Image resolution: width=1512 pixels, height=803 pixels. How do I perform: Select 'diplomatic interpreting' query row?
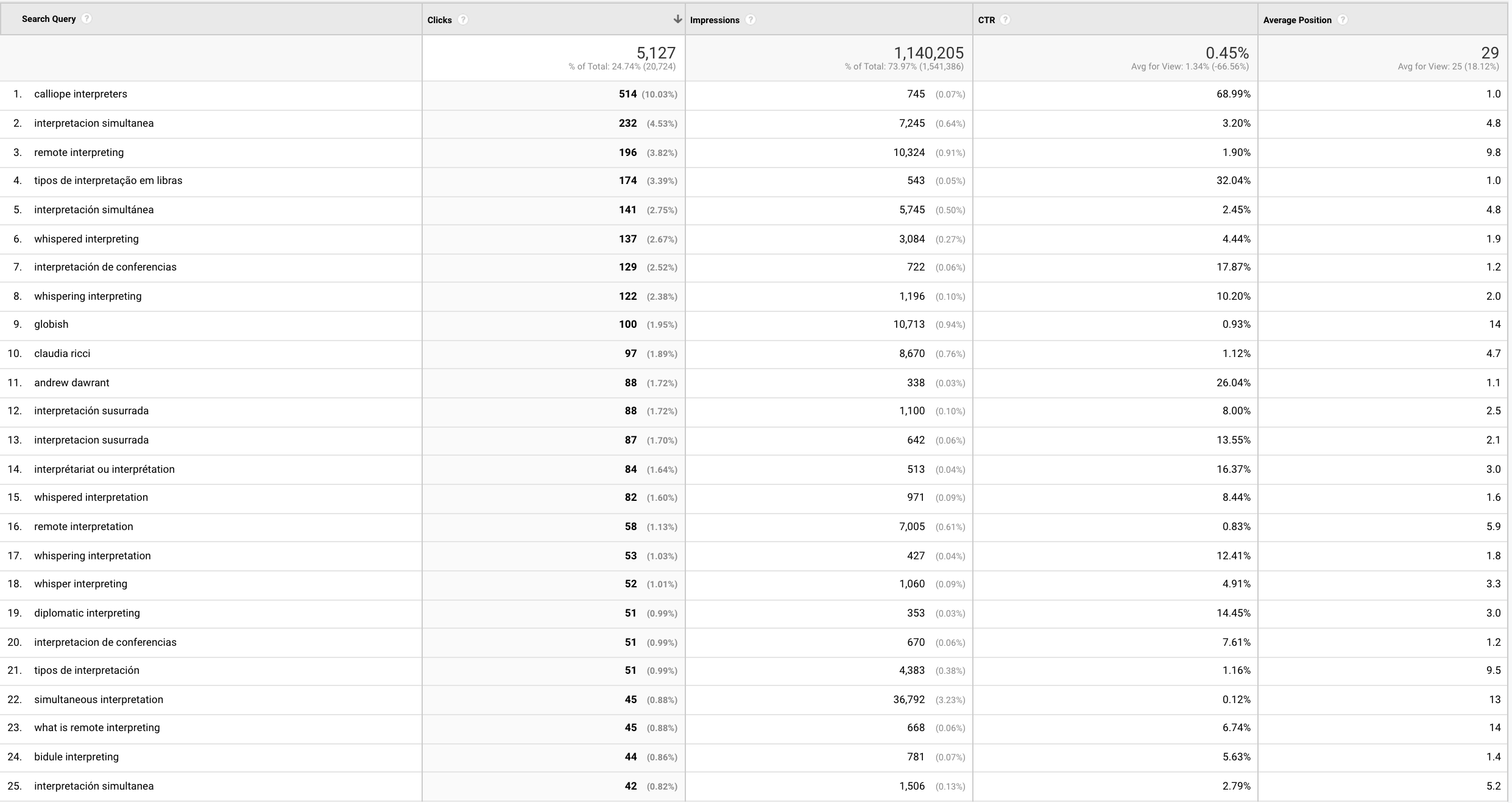pos(87,613)
